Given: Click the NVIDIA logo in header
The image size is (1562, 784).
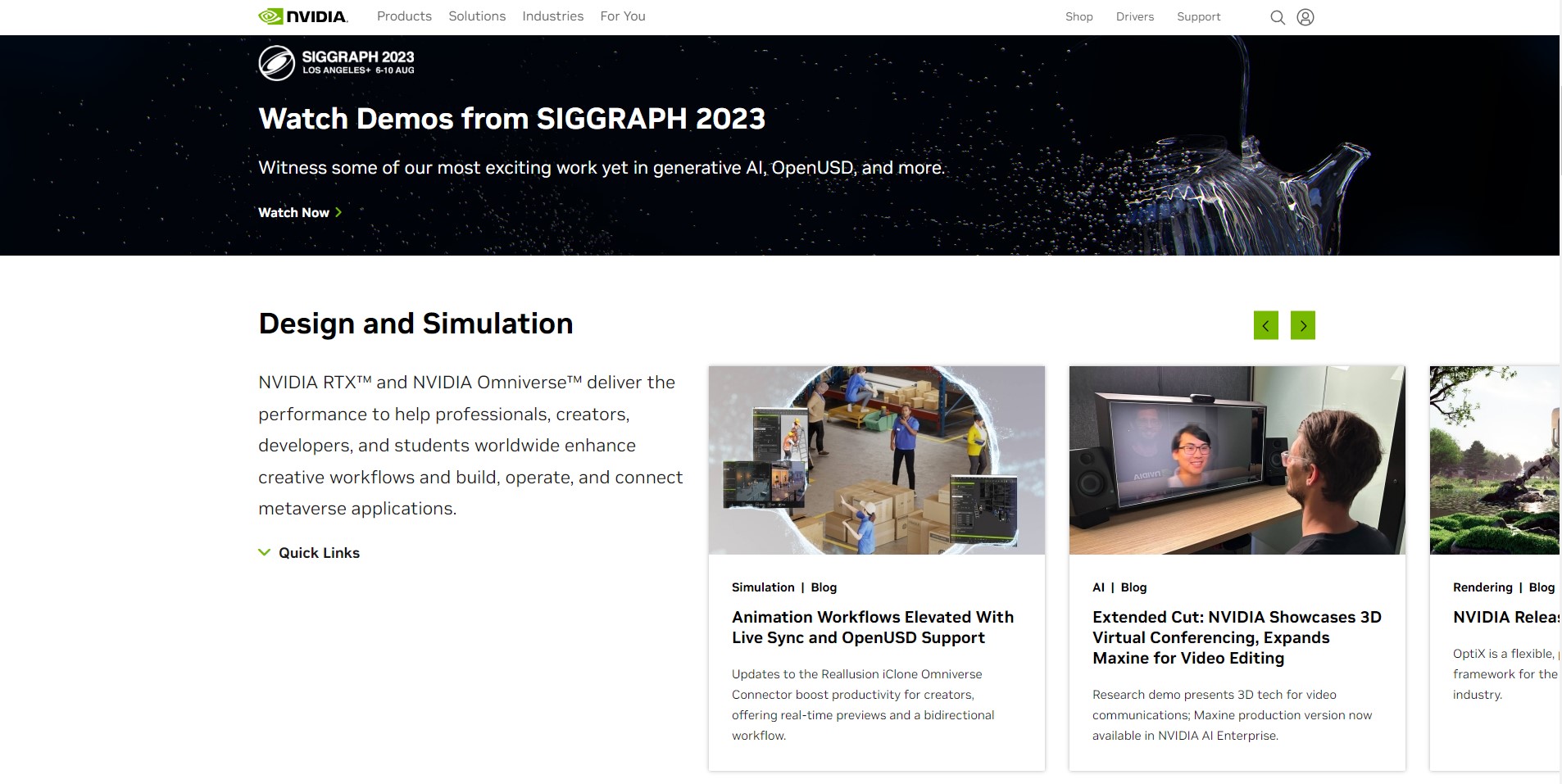Looking at the screenshot, I should pyautogui.click(x=303, y=16).
